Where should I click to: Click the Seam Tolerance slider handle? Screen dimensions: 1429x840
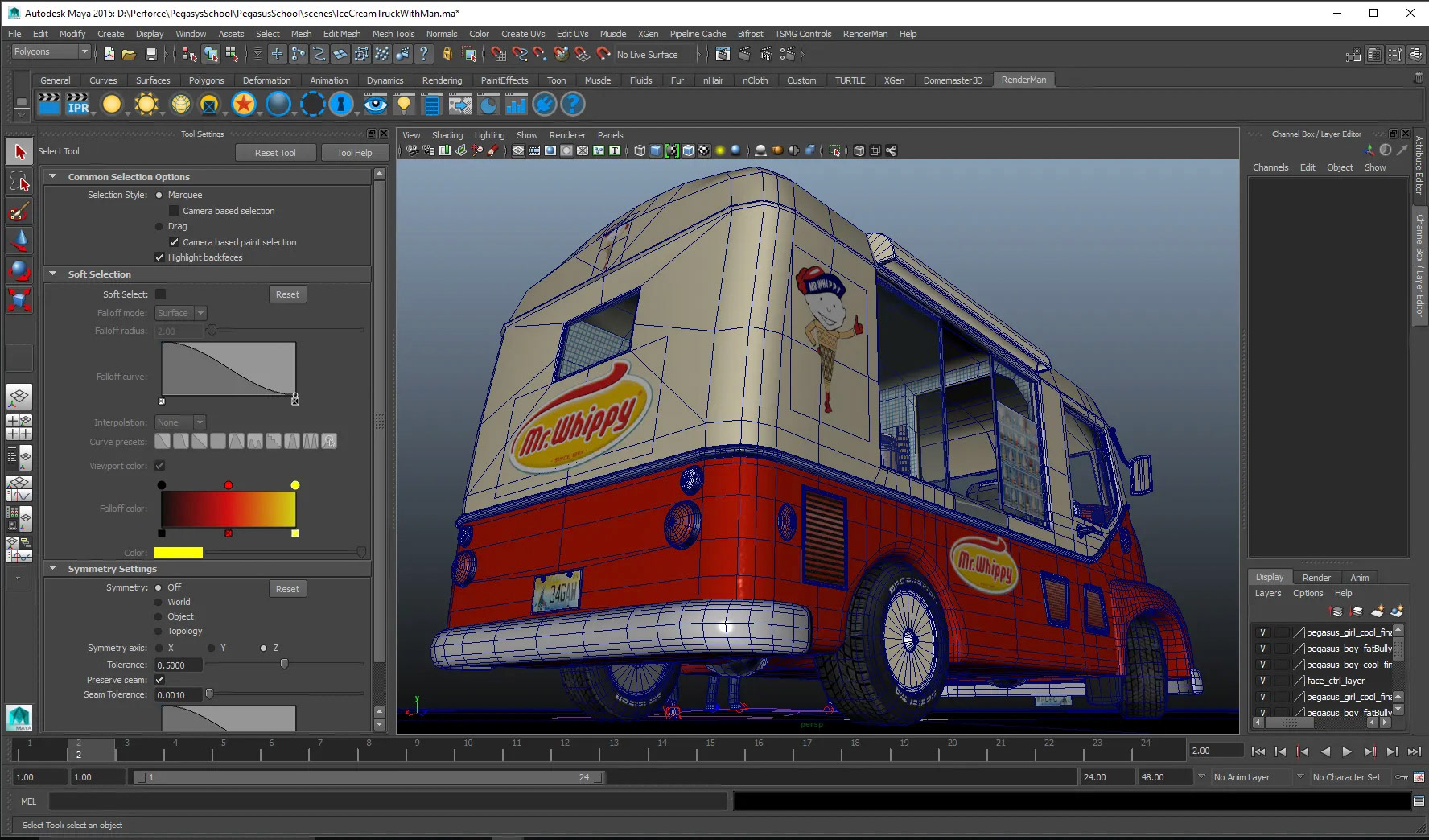point(209,694)
